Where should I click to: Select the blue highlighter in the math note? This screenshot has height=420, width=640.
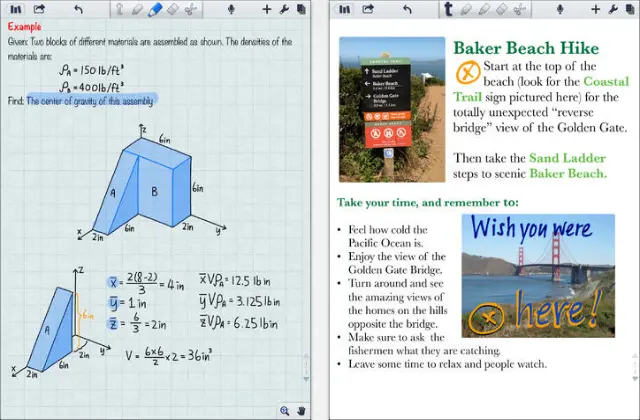point(155,9)
